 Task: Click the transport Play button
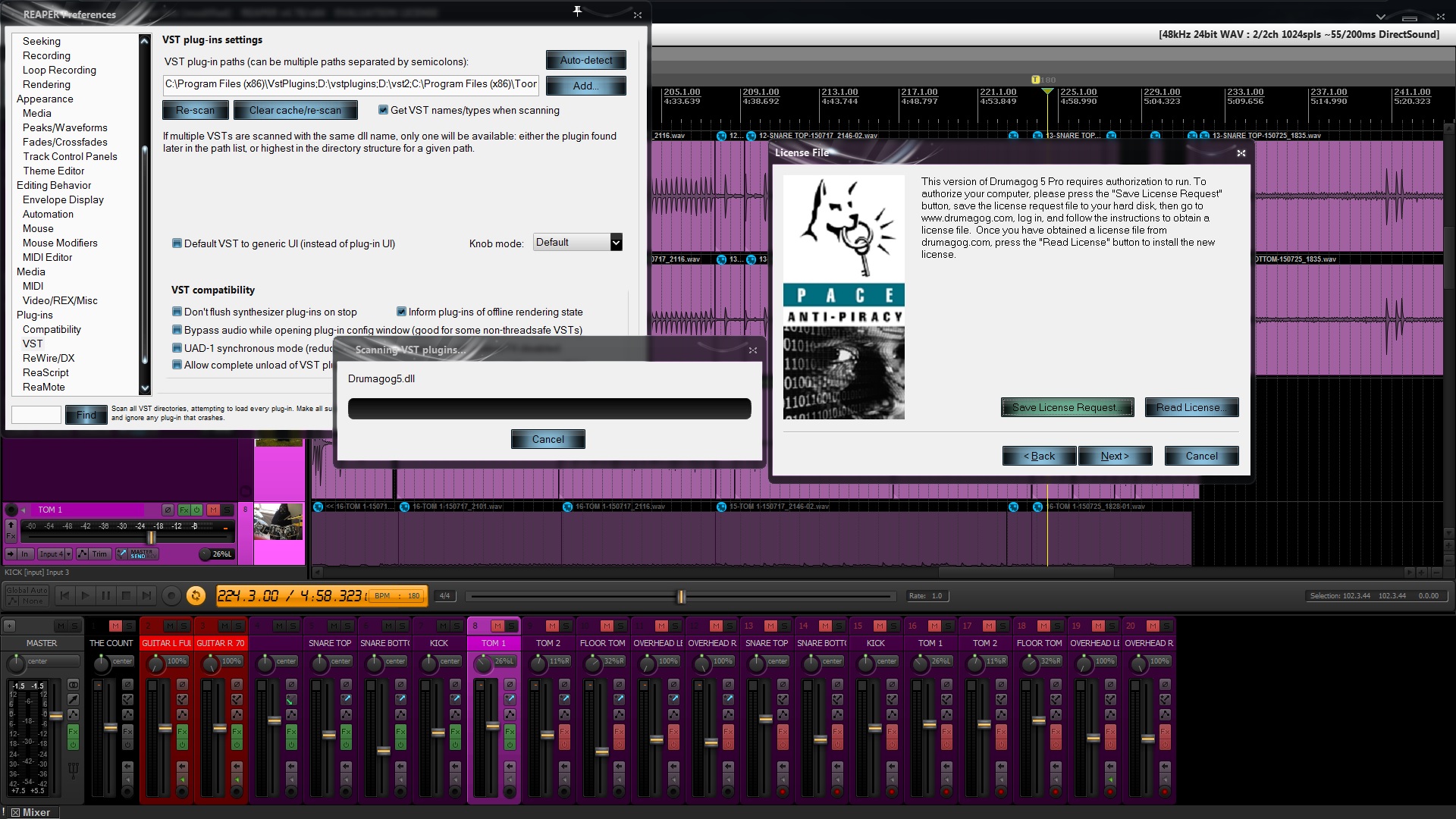(86, 596)
